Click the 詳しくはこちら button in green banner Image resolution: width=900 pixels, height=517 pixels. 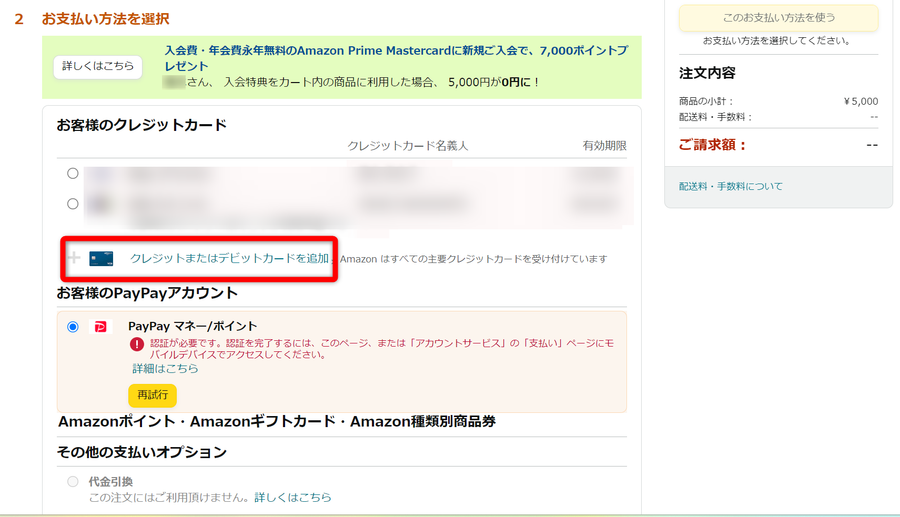click(x=98, y=66)
